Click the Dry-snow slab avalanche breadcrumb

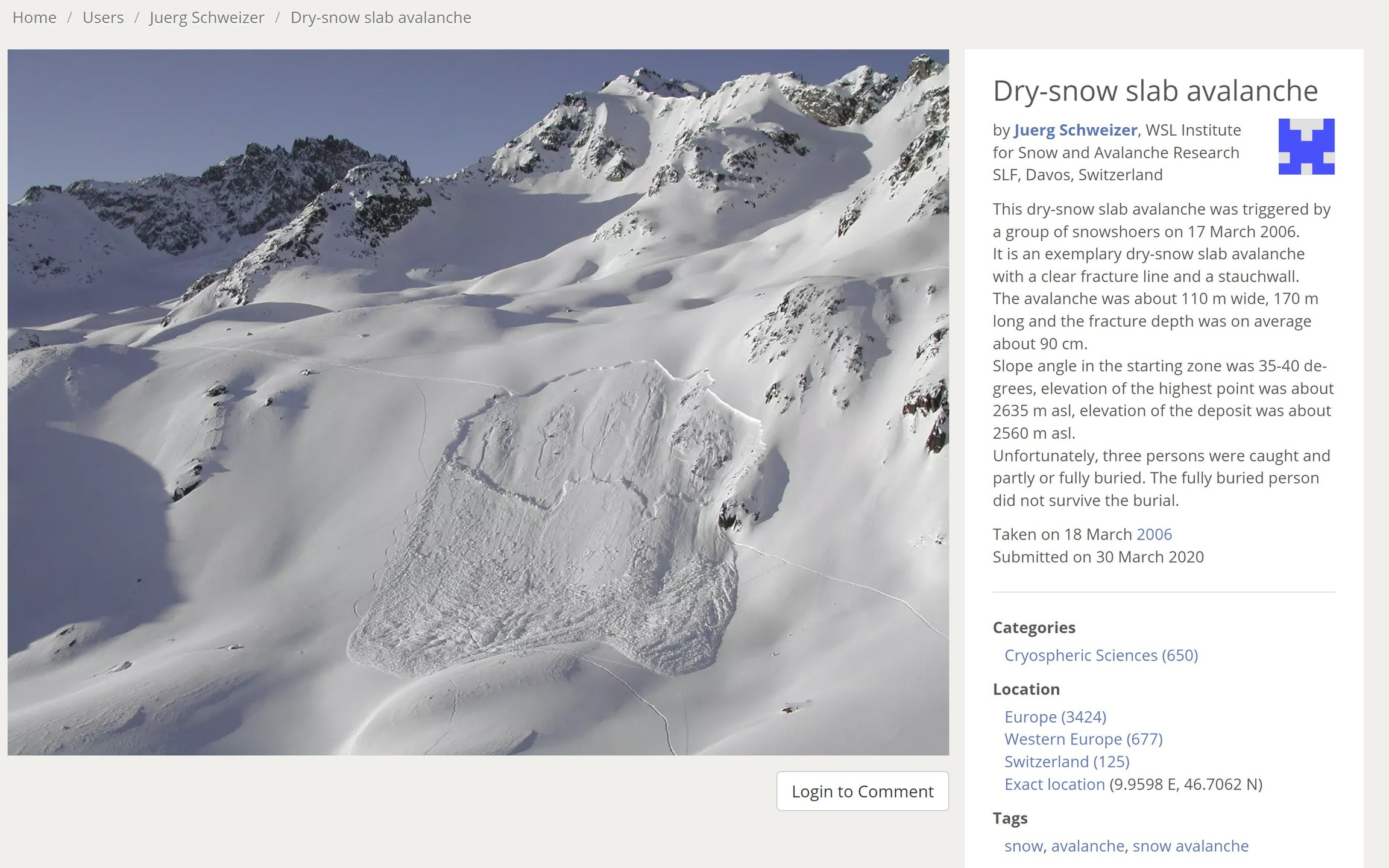380,17
